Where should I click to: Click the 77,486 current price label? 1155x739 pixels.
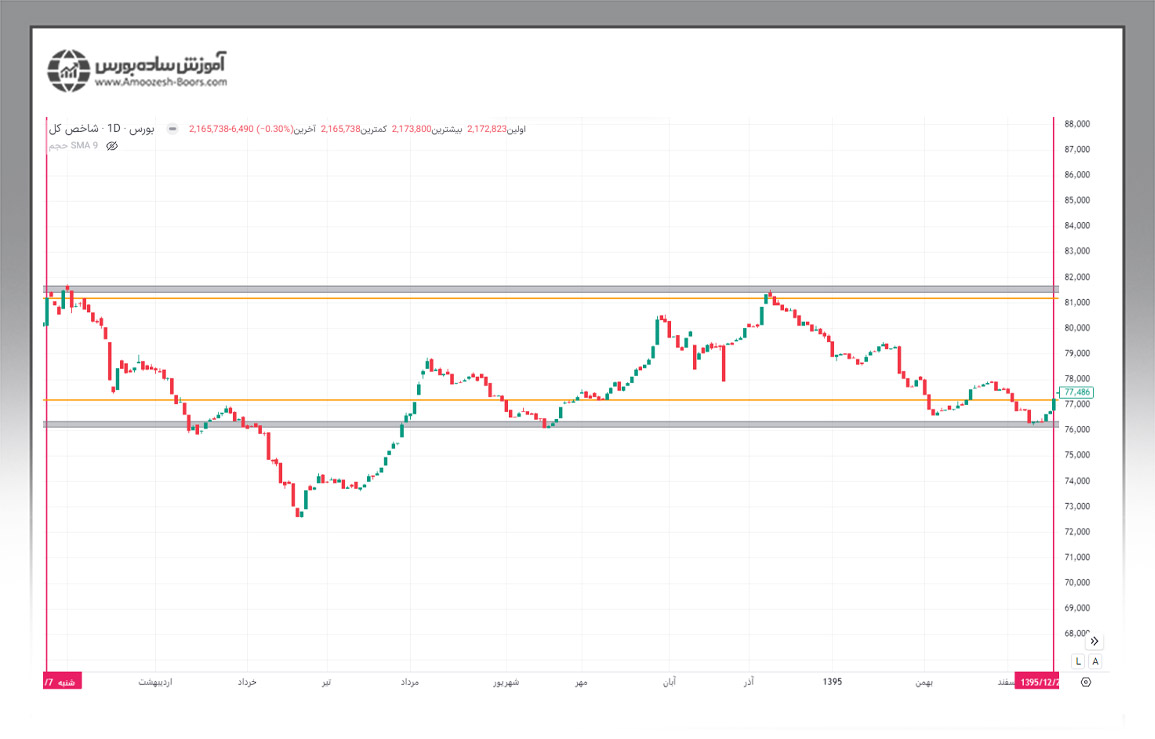pos(1076,392)
